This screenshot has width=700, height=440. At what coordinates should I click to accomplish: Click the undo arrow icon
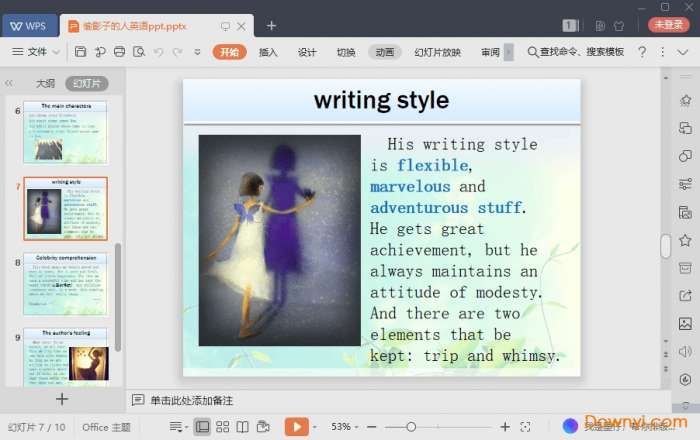pyautogui.click(x=158, y=52)
